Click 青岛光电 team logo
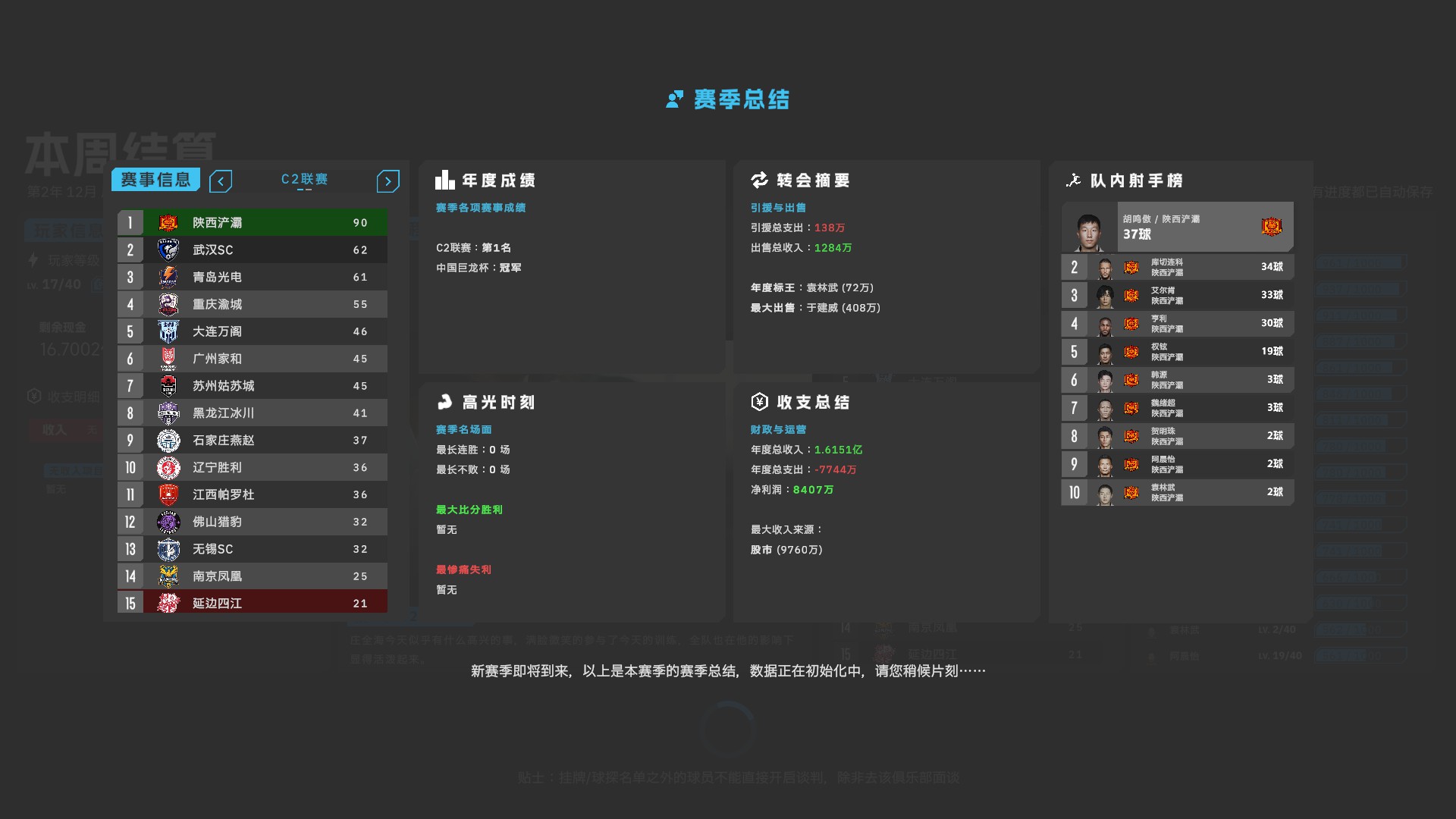 168,278
